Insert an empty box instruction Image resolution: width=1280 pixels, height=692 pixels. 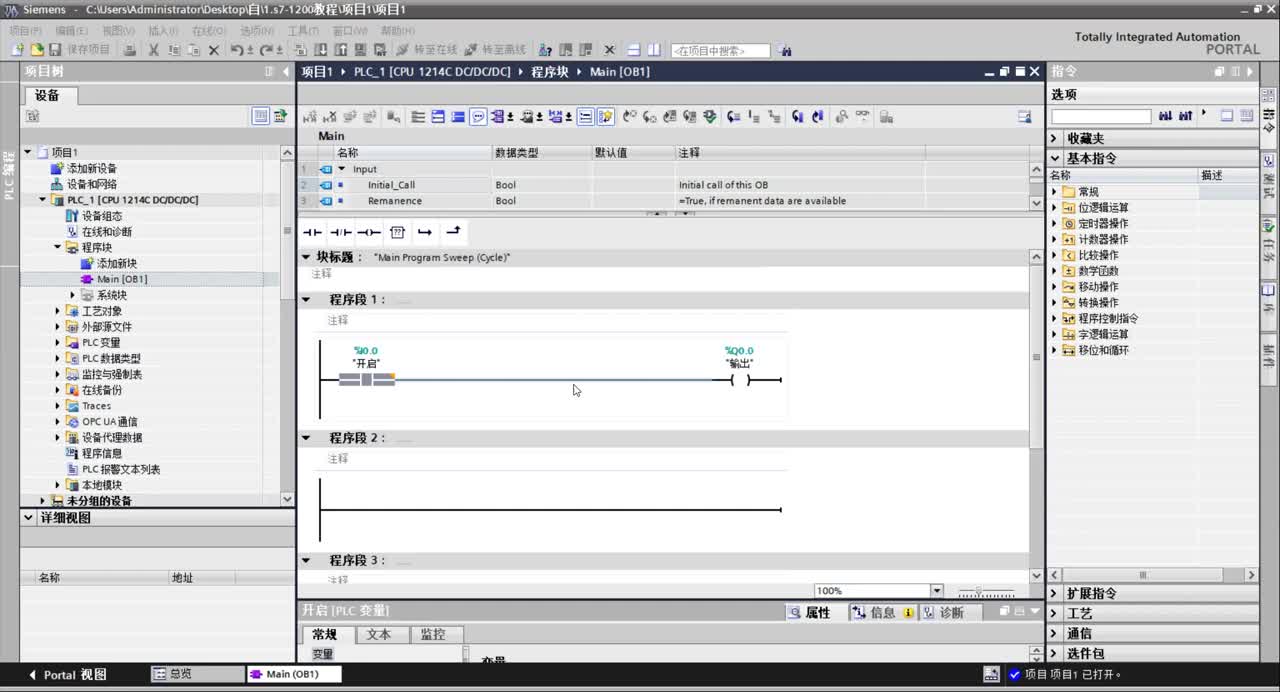tap(397, 232)
